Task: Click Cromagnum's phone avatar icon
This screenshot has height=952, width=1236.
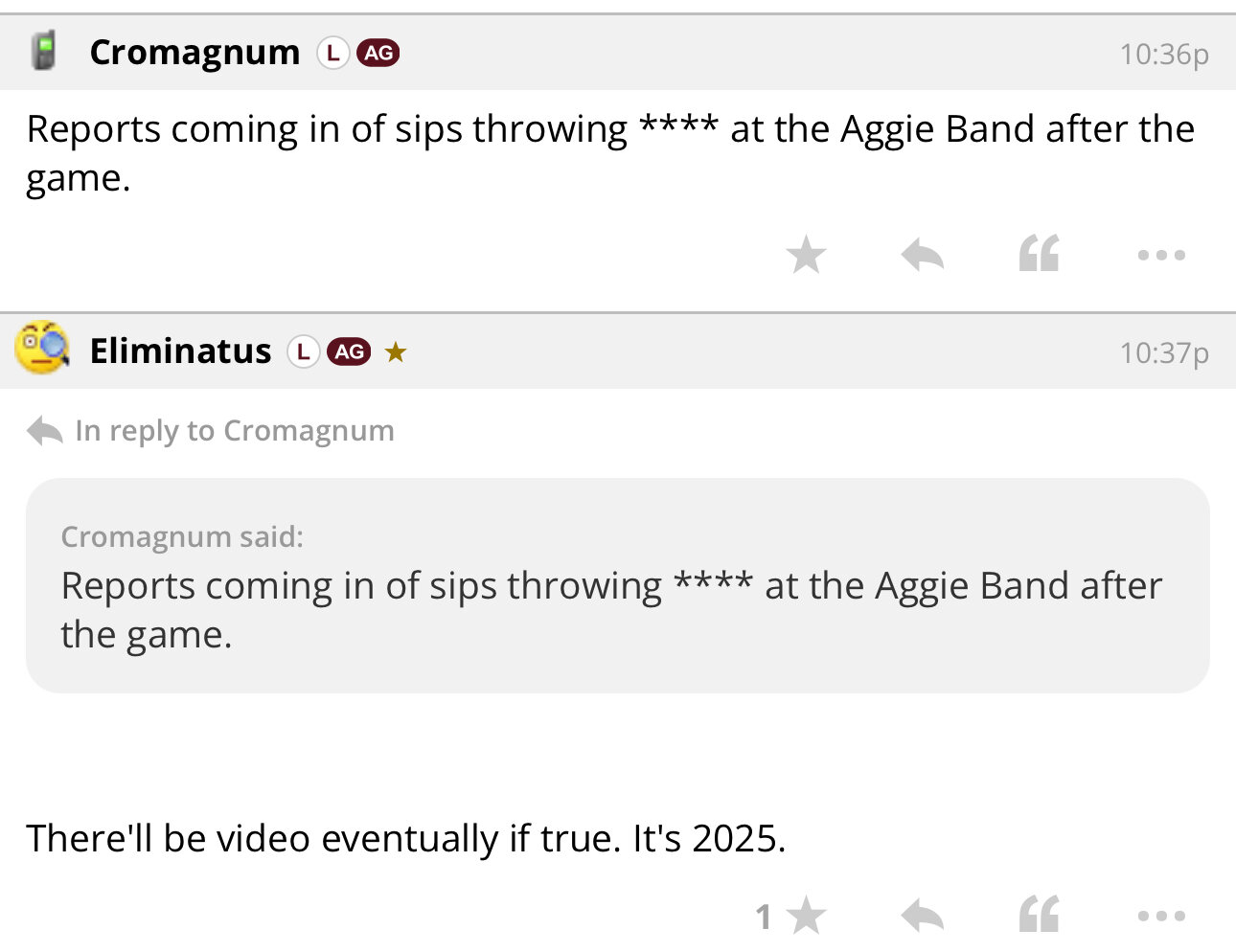Action: coord(42,52)
